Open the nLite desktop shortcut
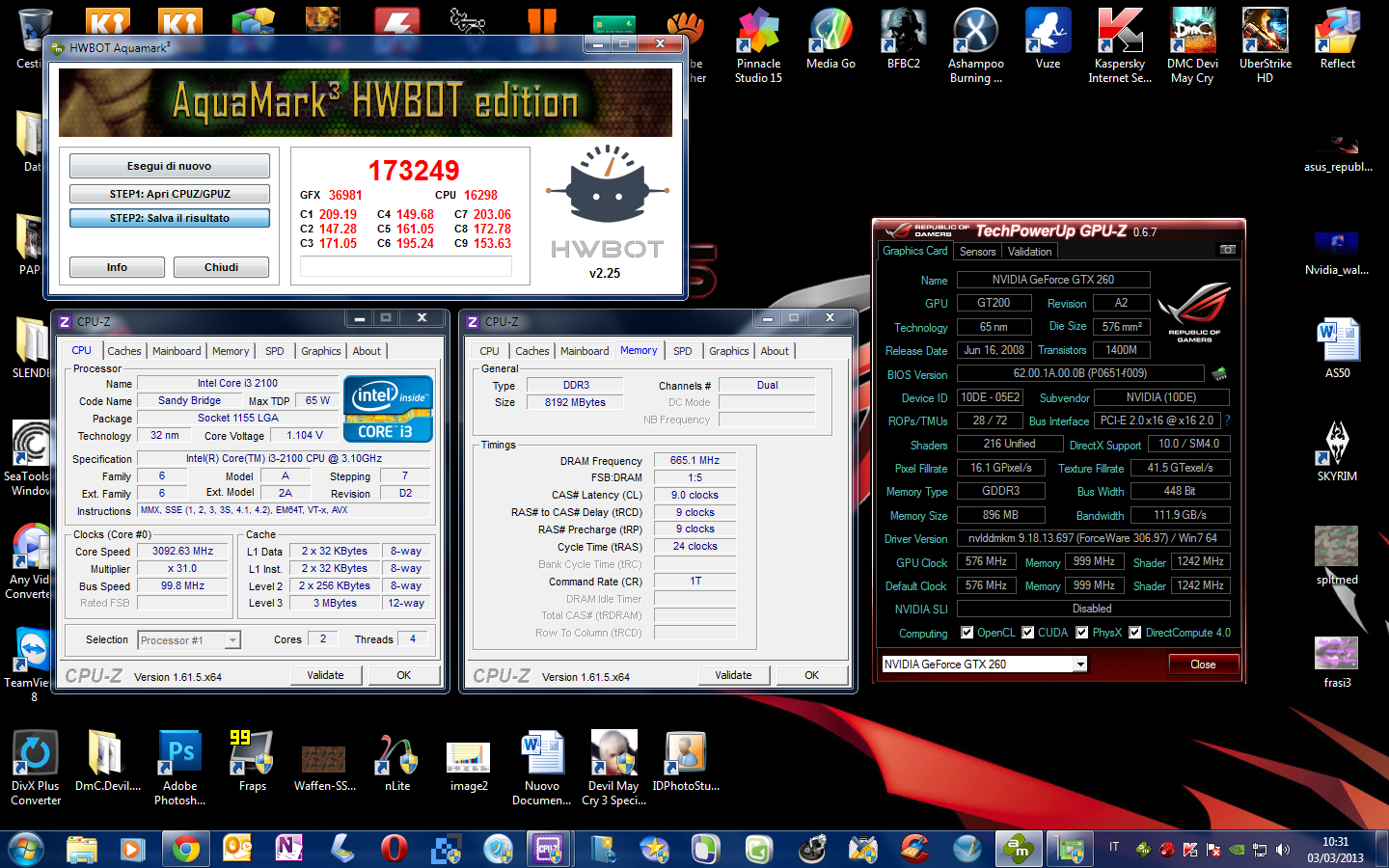This screenshot has height=868, width=1389. tap(397, 761)
